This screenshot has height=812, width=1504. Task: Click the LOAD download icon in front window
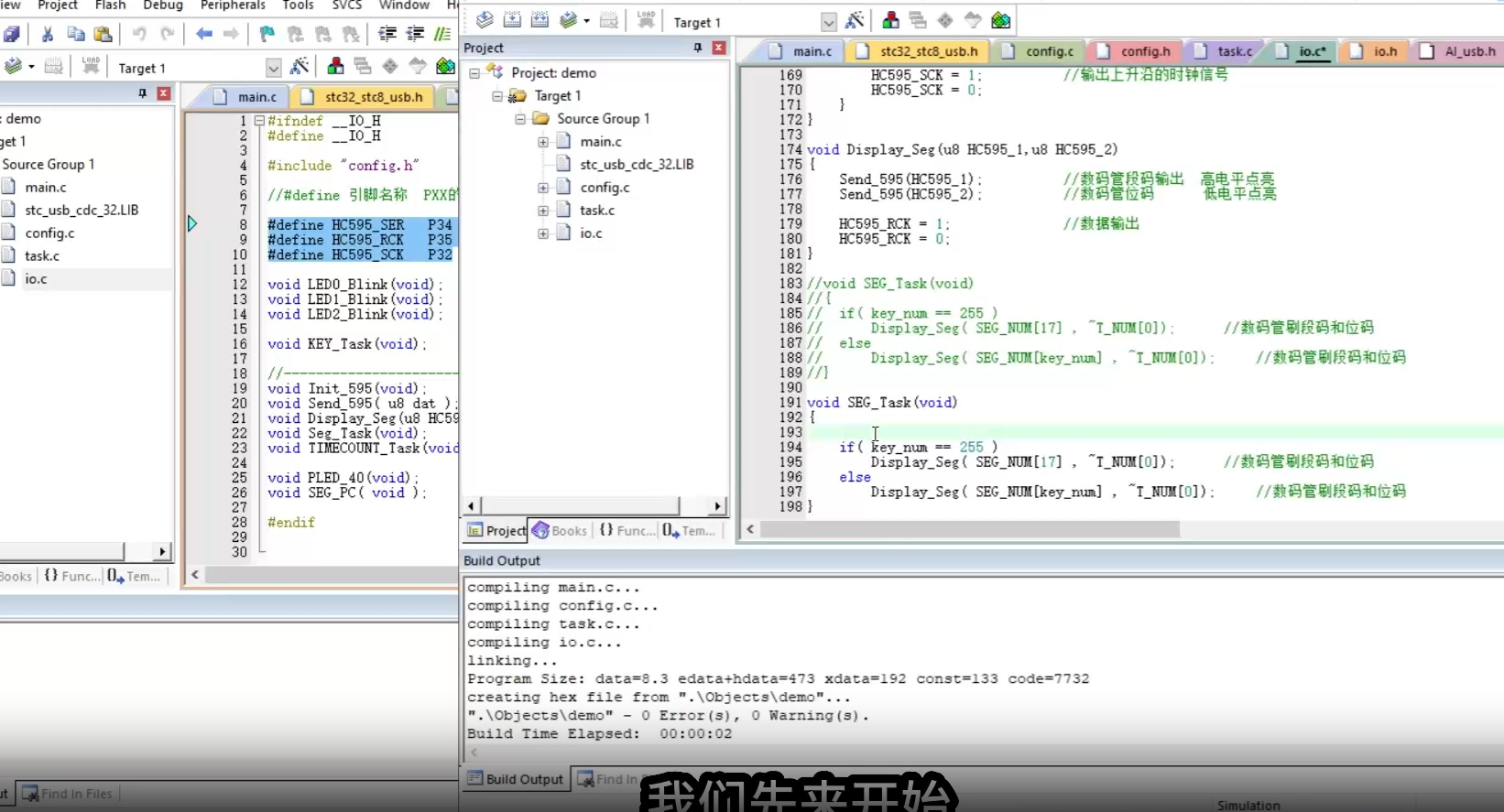pos(646,20)
